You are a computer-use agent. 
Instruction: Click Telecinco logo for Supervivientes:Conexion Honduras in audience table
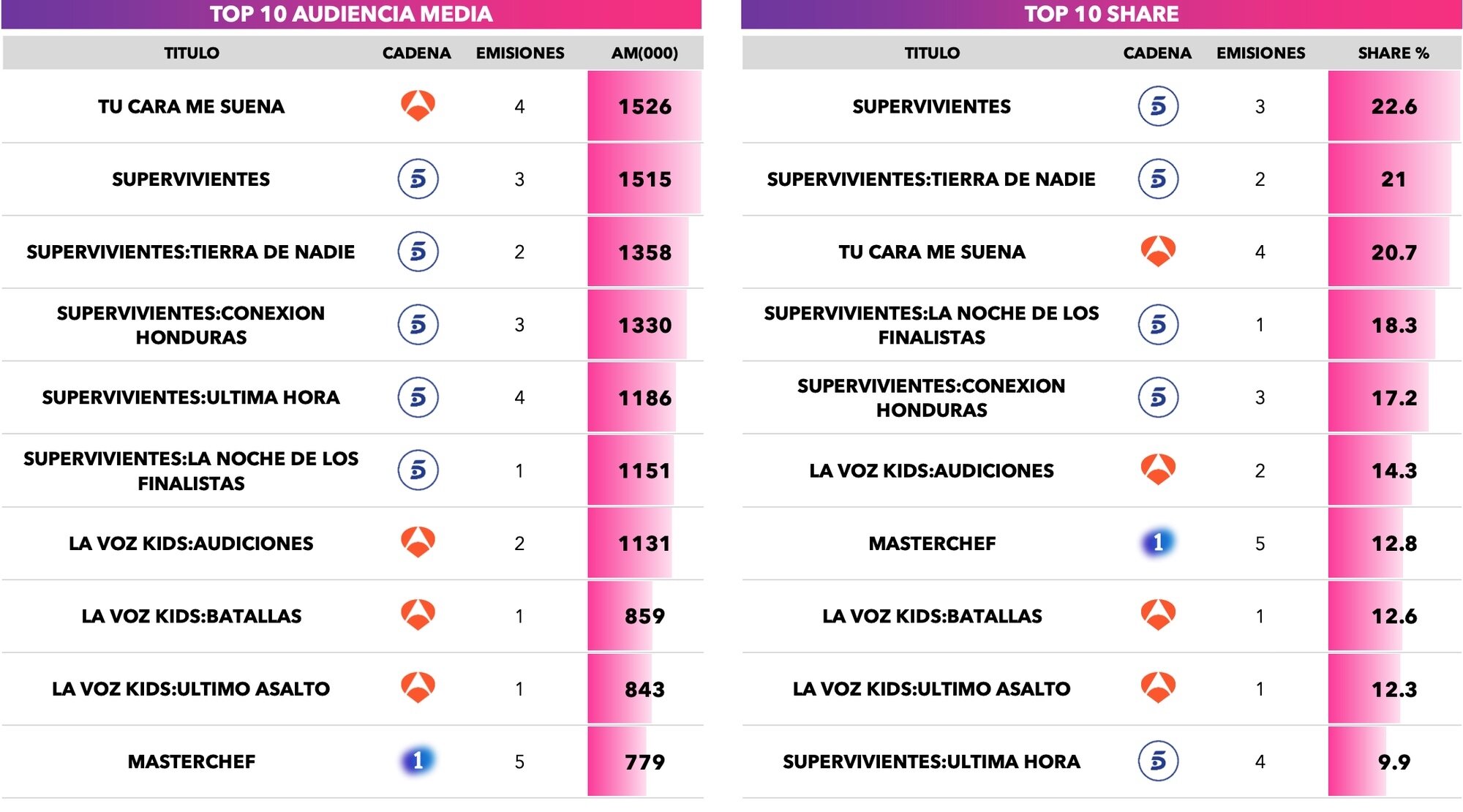point(418,325)
